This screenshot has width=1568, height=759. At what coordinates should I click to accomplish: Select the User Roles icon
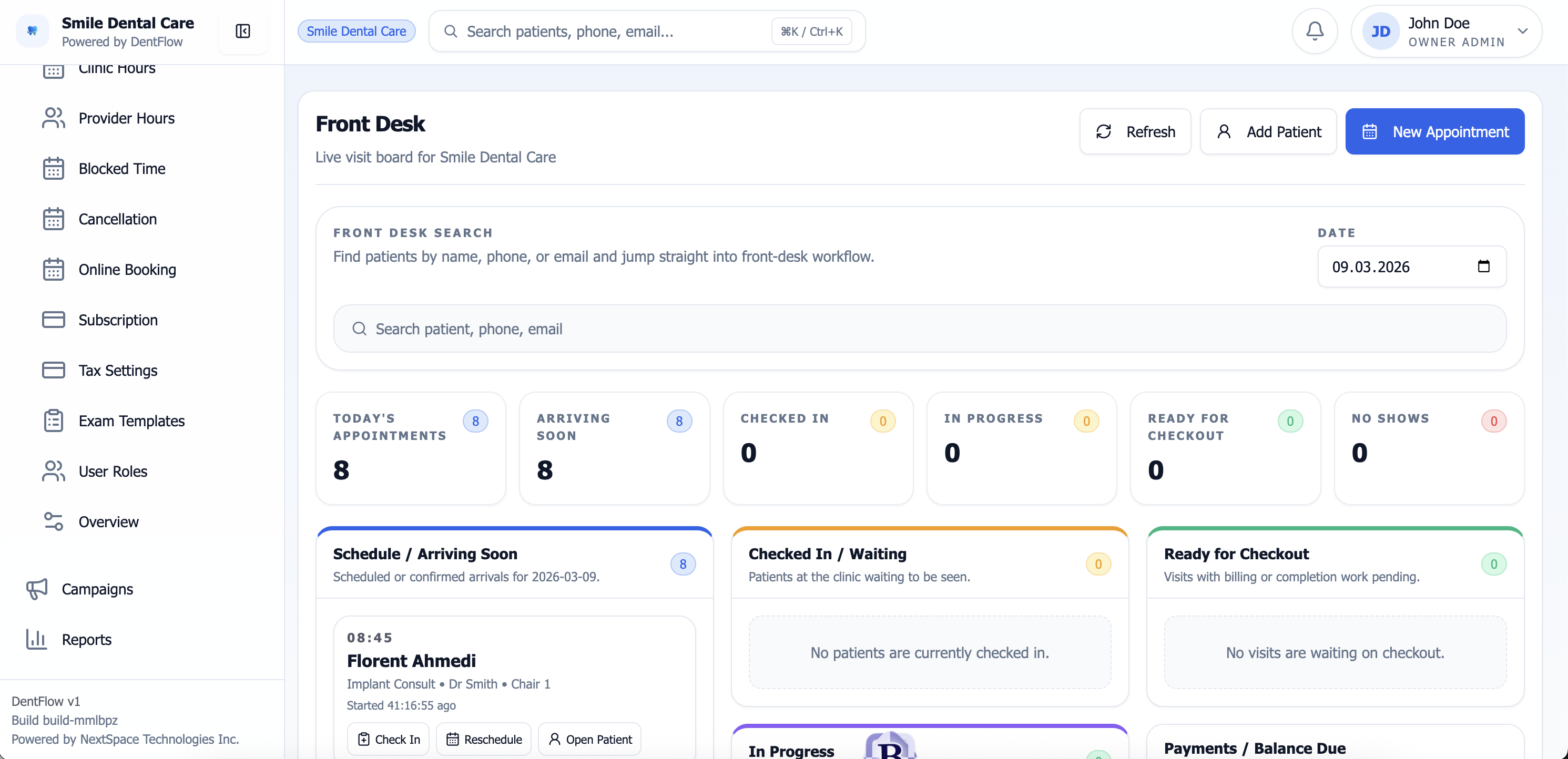[54, 471]
